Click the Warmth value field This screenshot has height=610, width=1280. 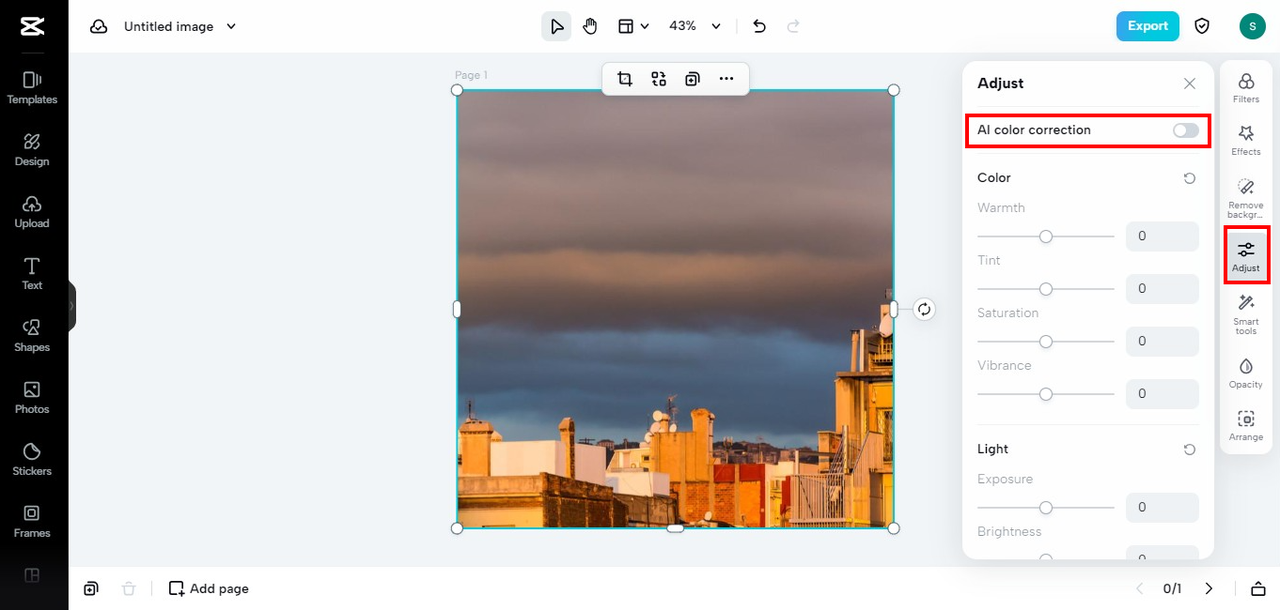(1162, 237)
